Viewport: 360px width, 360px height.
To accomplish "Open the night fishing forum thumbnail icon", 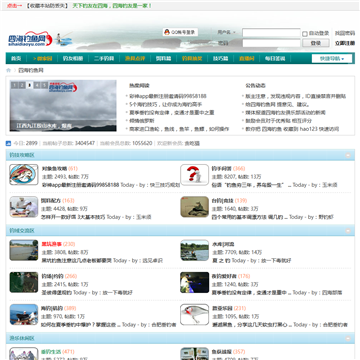I will 195,282.
